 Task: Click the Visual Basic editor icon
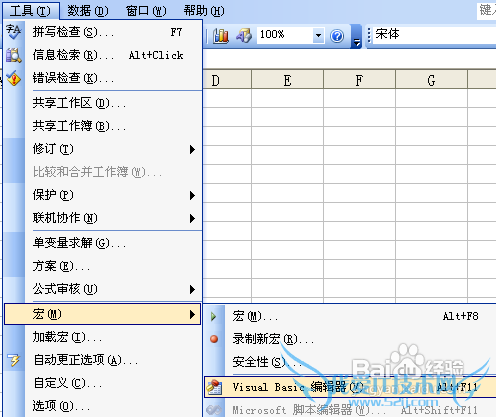[214, 387]
